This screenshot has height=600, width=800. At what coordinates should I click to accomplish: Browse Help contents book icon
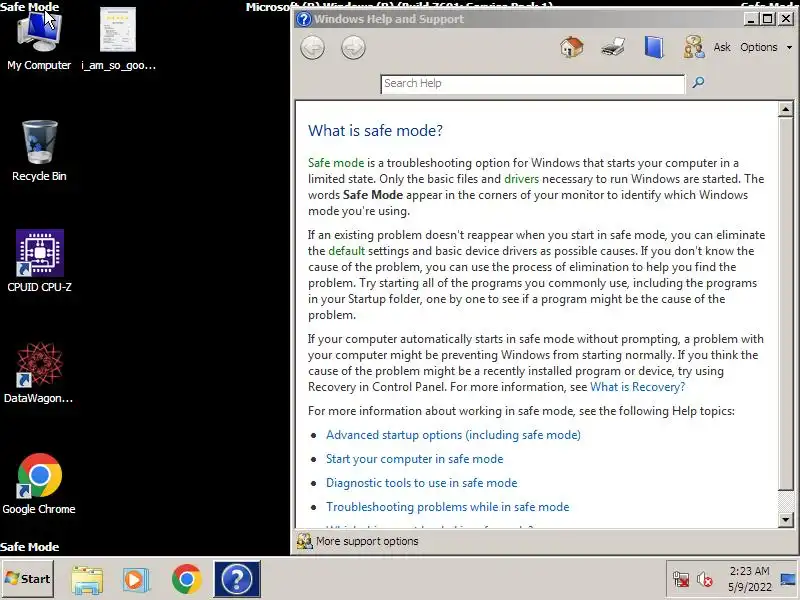(x=654, y=47)
